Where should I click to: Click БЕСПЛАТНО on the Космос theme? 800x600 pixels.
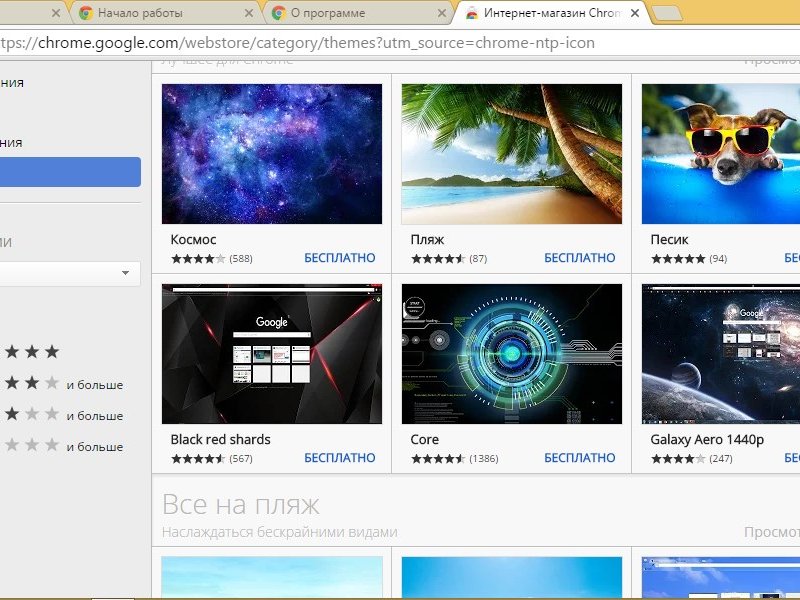(340, 258)
